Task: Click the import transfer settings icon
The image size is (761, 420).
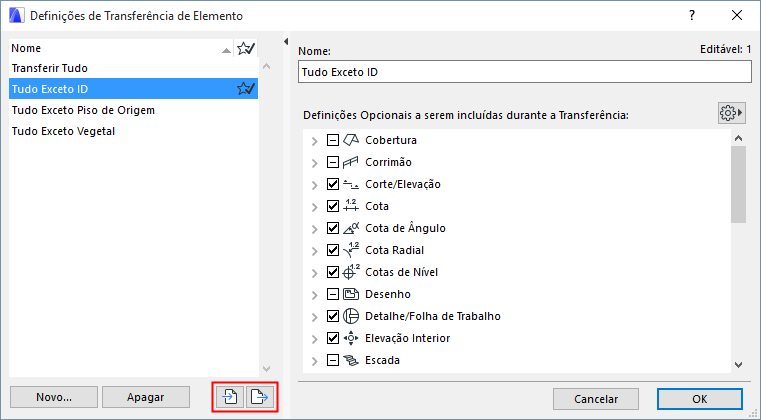Action: (230, 397)
